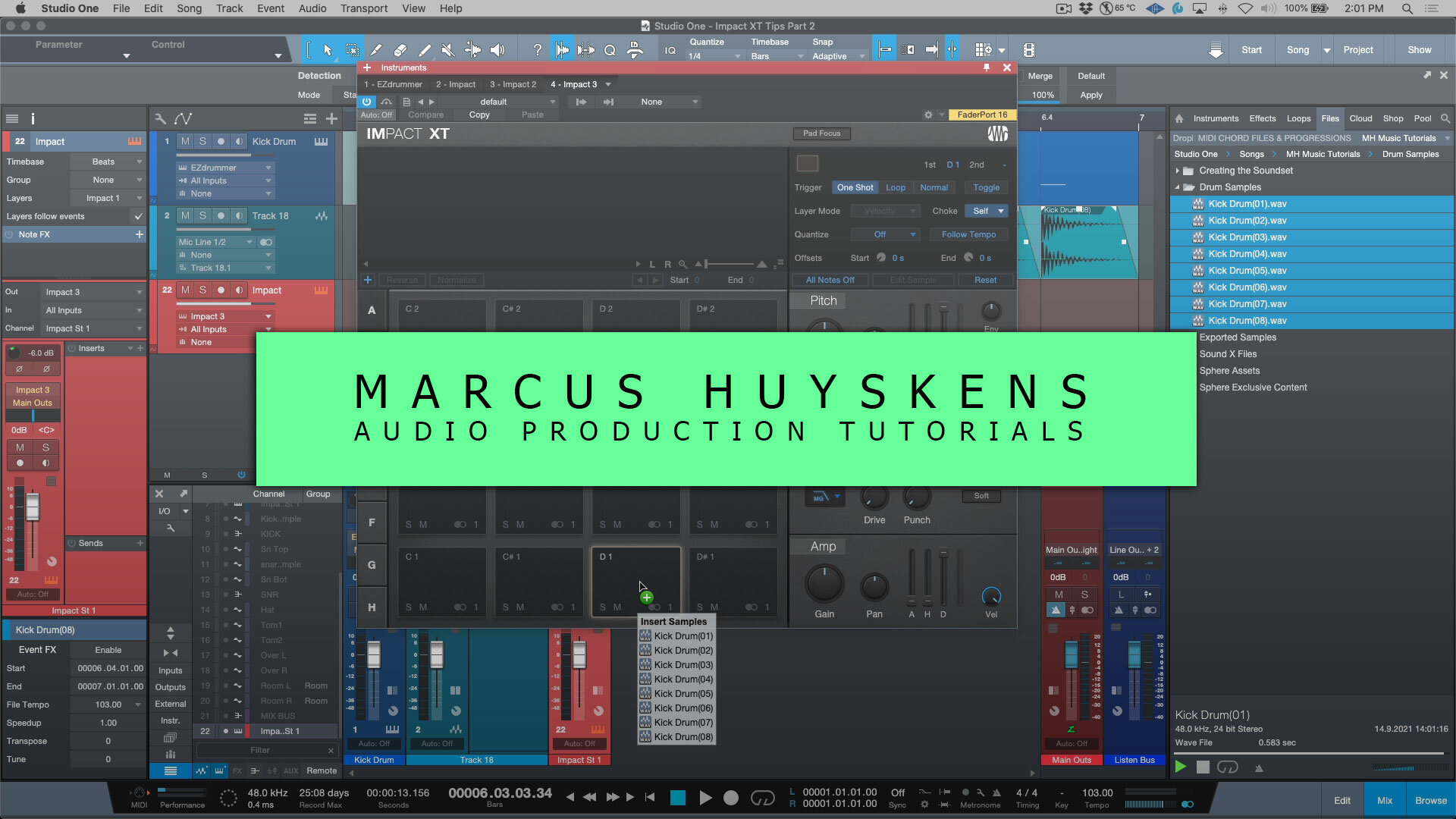Enable Layers follow events checkbox
1456x819 pixels.
[x=138, y=216]
